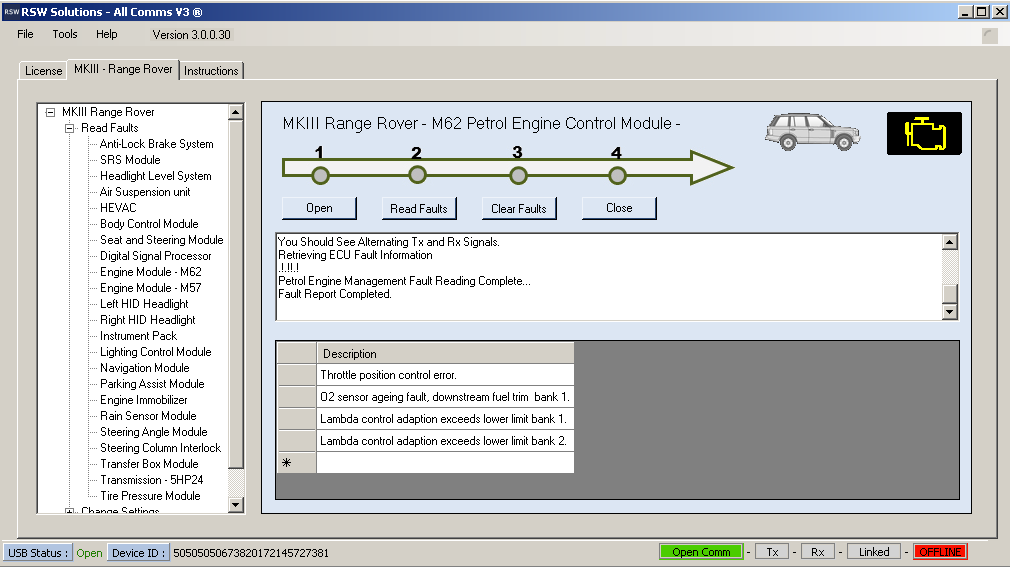
Task: Click step 1 circle on progress arrow
Action: pyautogui.click(x=320, y=176)
